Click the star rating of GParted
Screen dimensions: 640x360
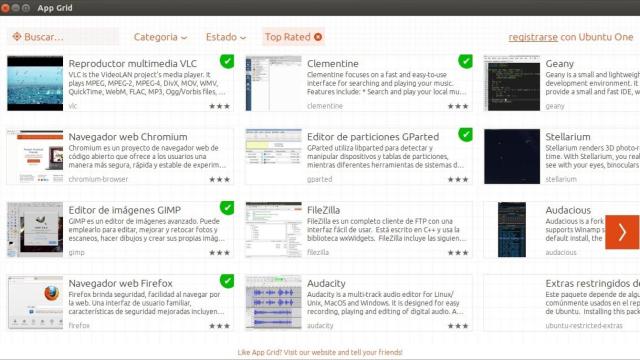(458, 179)
